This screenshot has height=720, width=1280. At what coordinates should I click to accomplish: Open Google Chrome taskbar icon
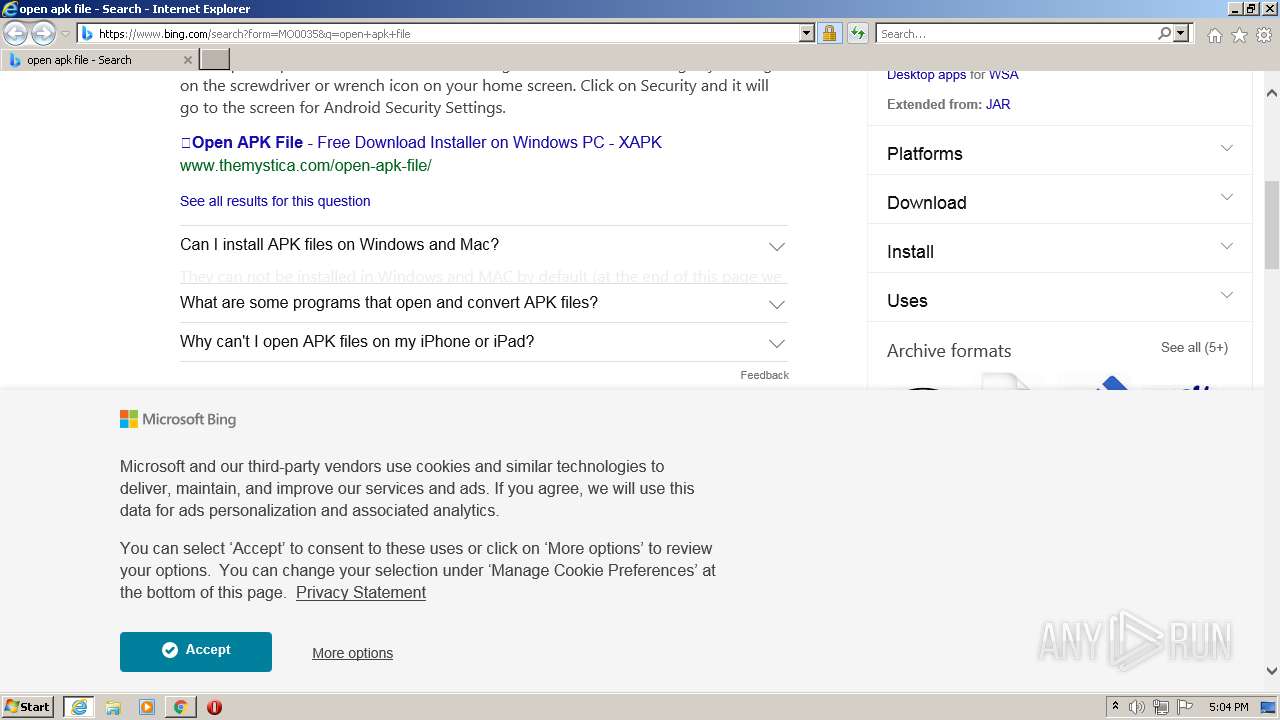[180, 707]
